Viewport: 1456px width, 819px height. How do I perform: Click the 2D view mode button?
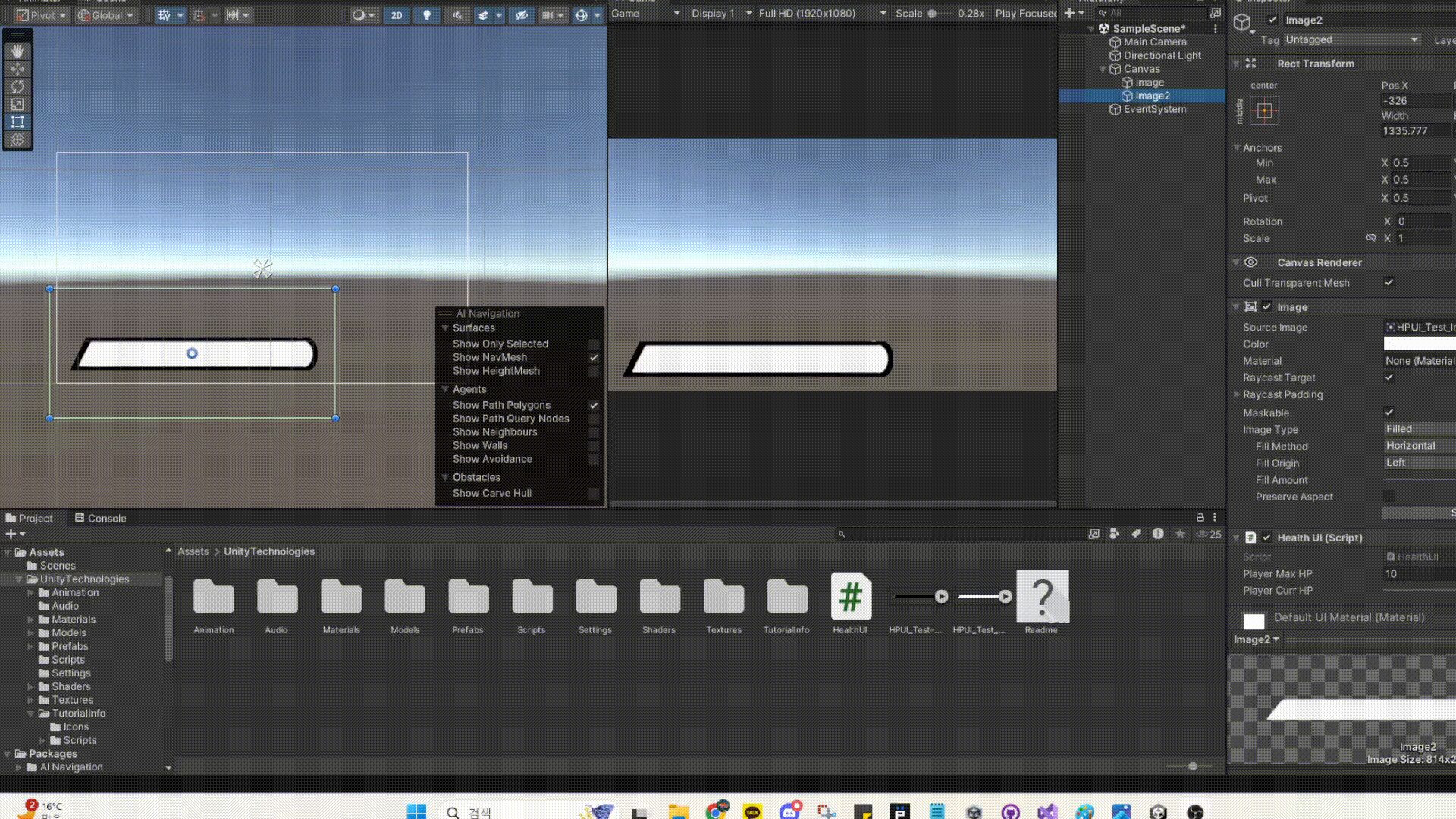pyautogui.click(x=396, y=14)
